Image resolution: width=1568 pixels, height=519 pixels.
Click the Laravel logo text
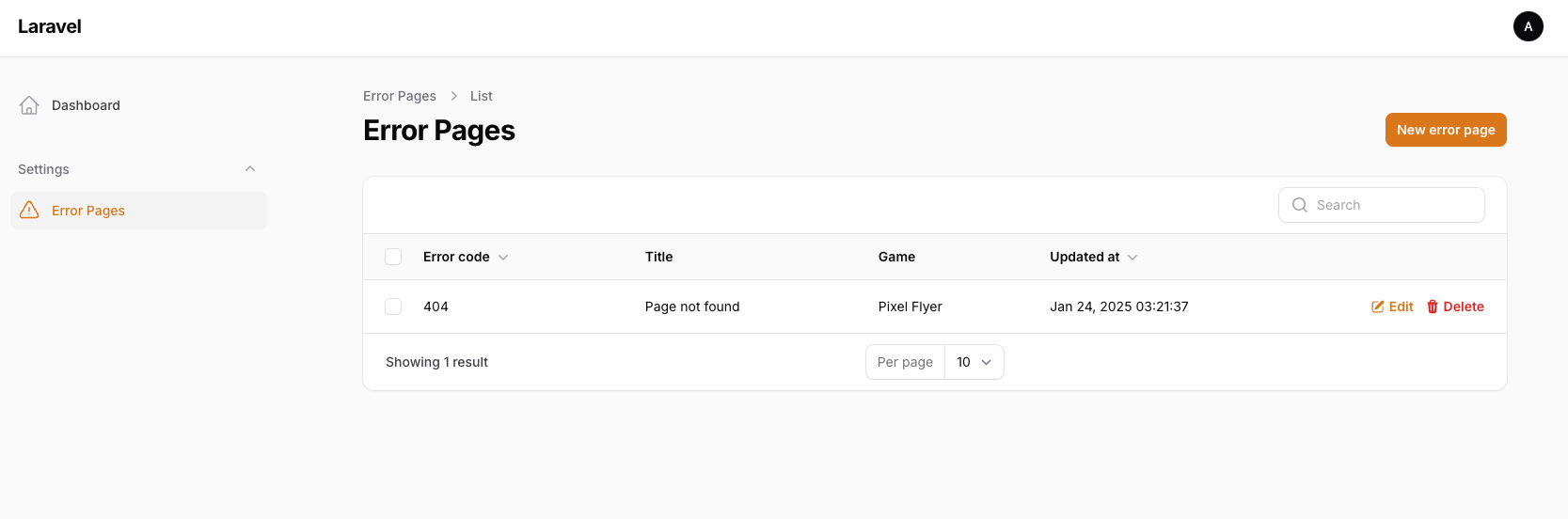[x=50, y=26]
